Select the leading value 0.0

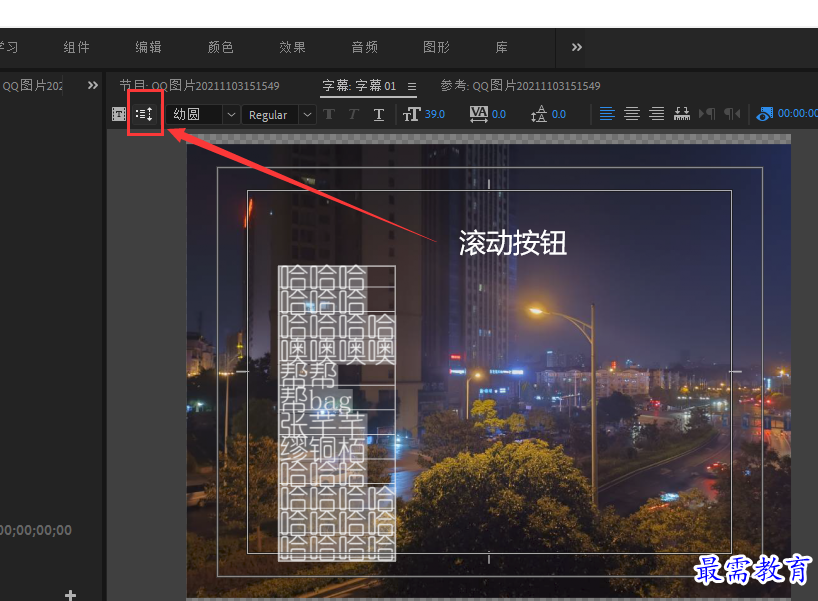click(x=559, y=114)
